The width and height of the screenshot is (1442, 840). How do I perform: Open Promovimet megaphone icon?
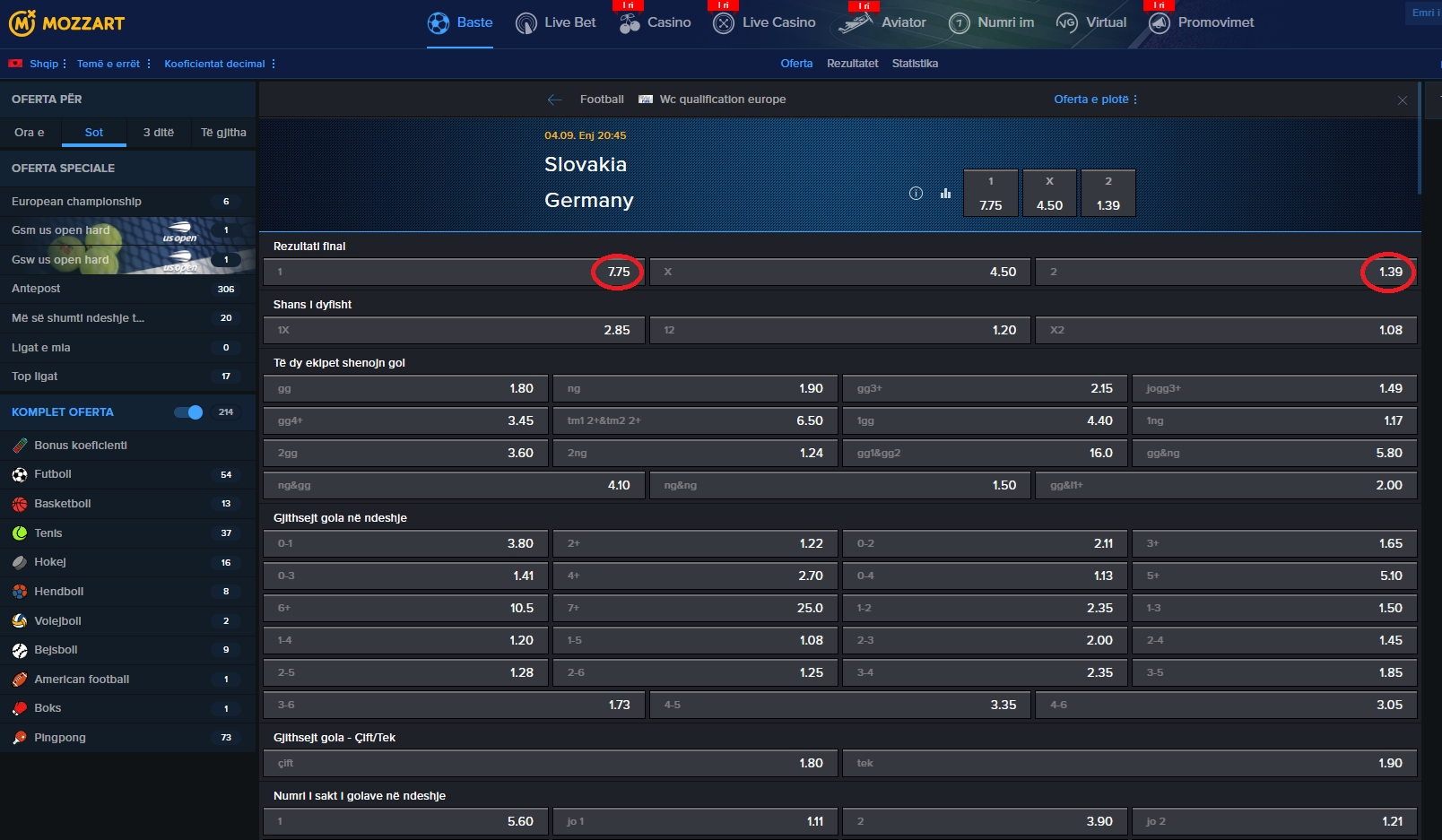point(1160,23)
